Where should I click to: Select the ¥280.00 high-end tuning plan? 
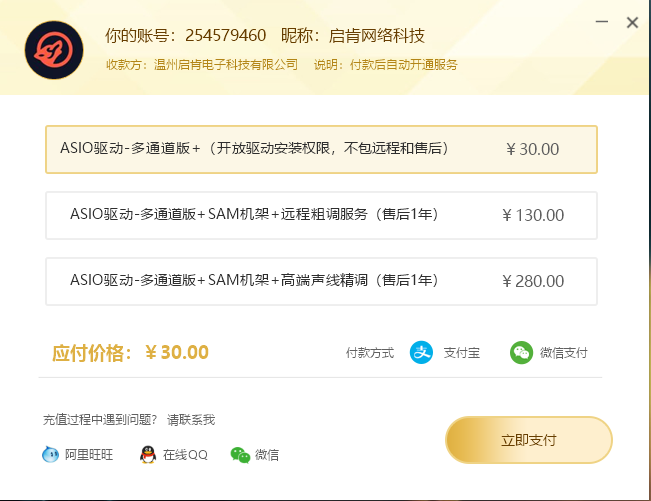click(321, 281)
